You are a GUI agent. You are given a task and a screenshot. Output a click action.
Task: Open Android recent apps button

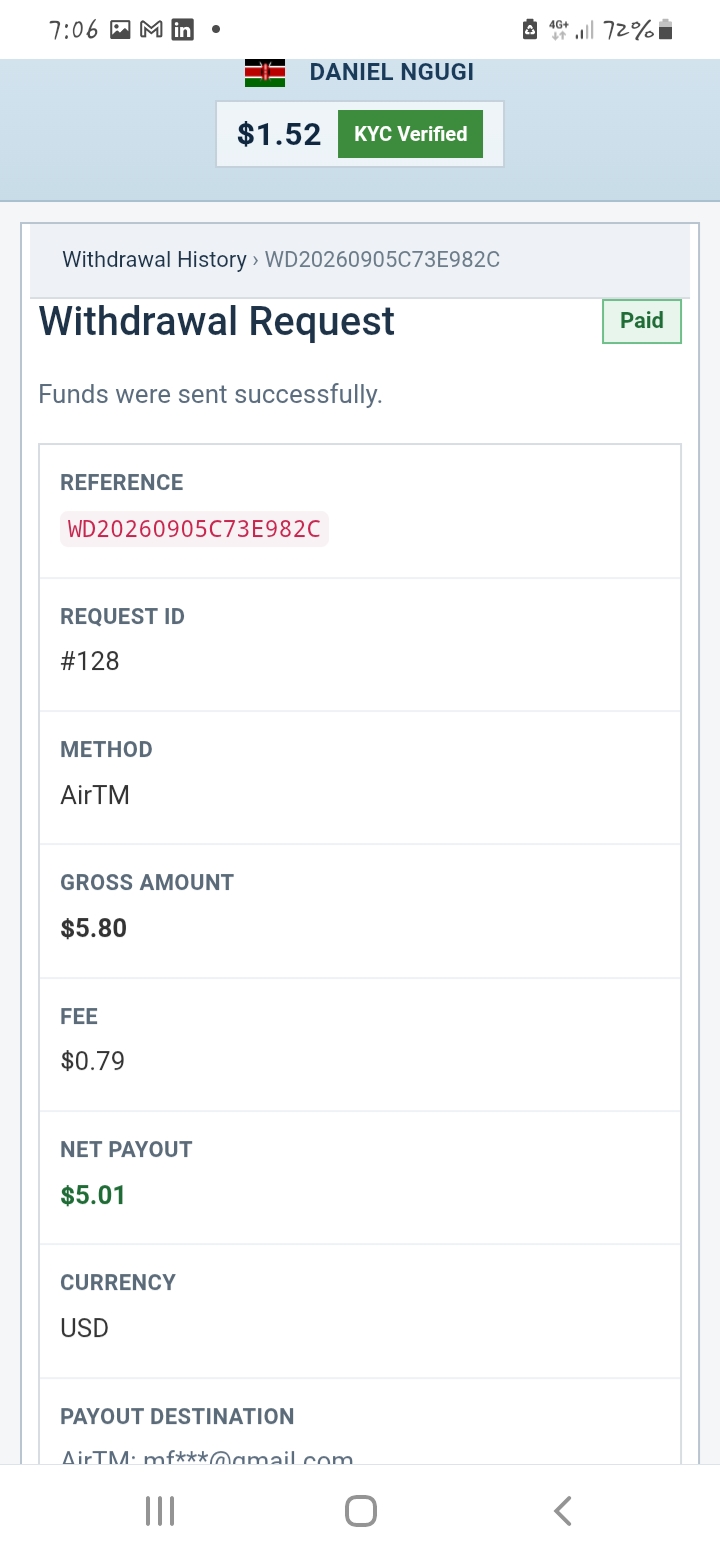click(x=160, y=1511)
